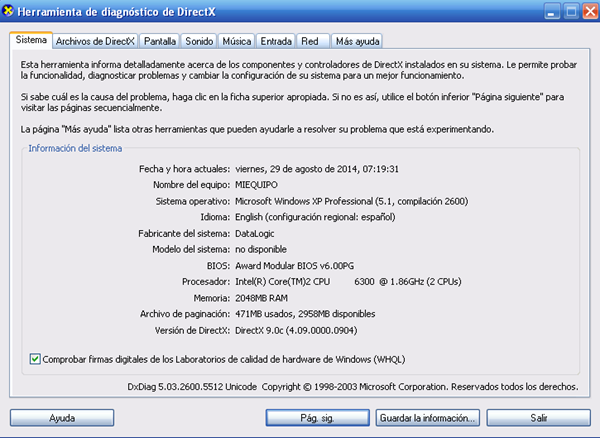Open the Entrada tab
600x438 pixels.
276,41
